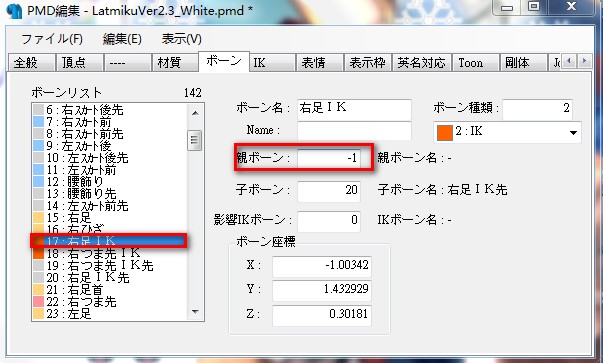Open the 編集(E) menu

click(122, 39)
